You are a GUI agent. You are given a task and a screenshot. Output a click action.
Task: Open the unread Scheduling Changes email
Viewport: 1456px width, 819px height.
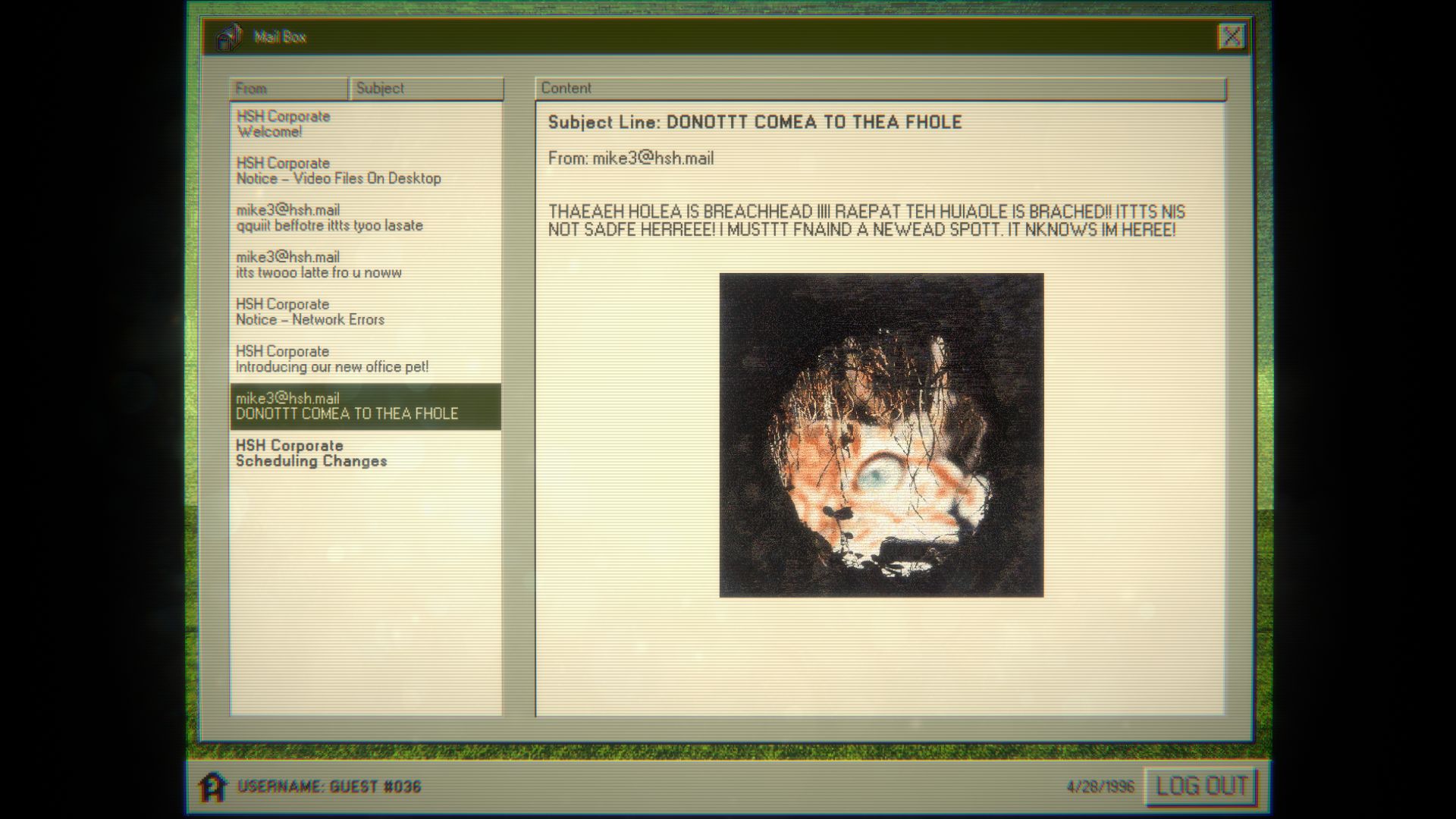click(366, 453)
